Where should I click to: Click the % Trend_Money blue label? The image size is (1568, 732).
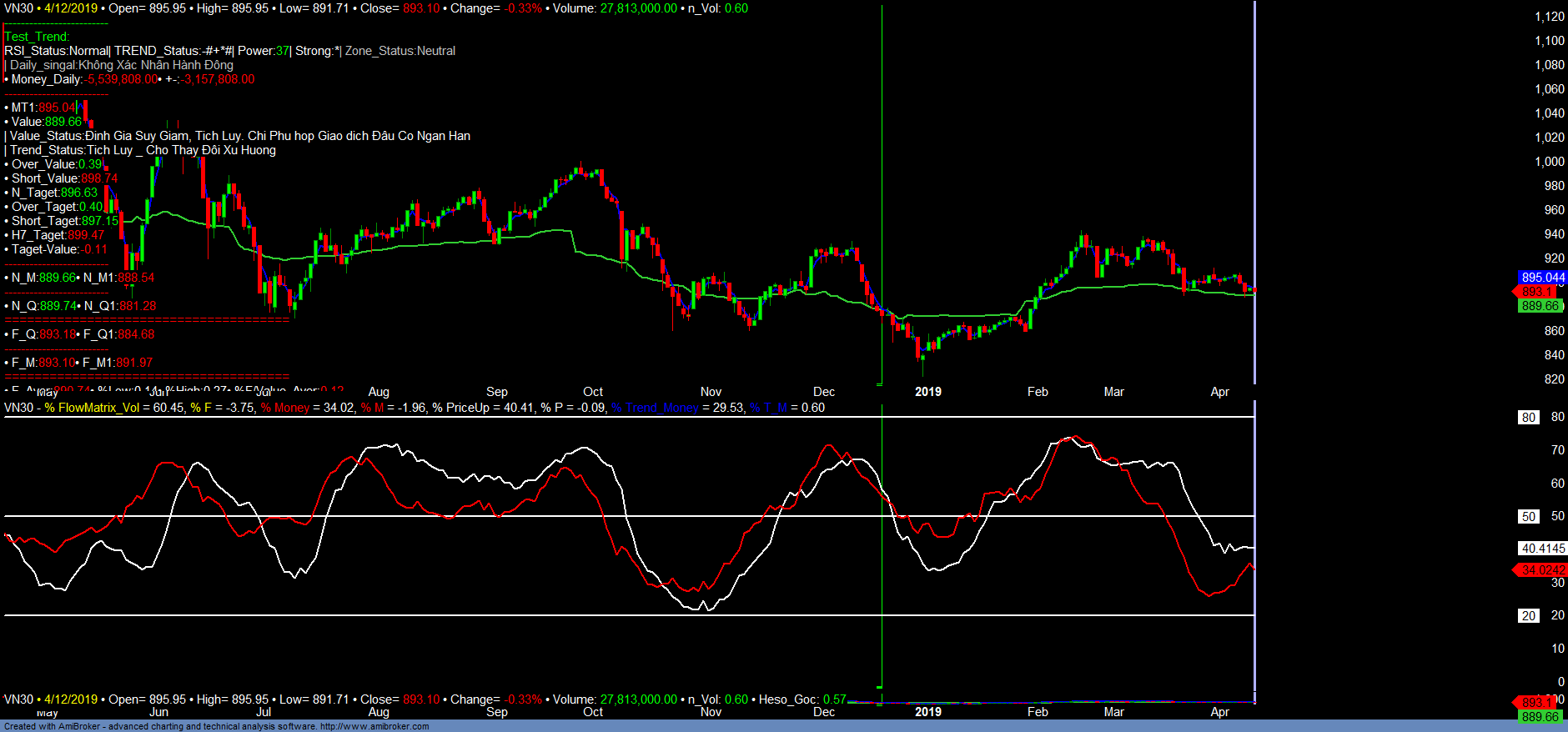coord(655,408)
